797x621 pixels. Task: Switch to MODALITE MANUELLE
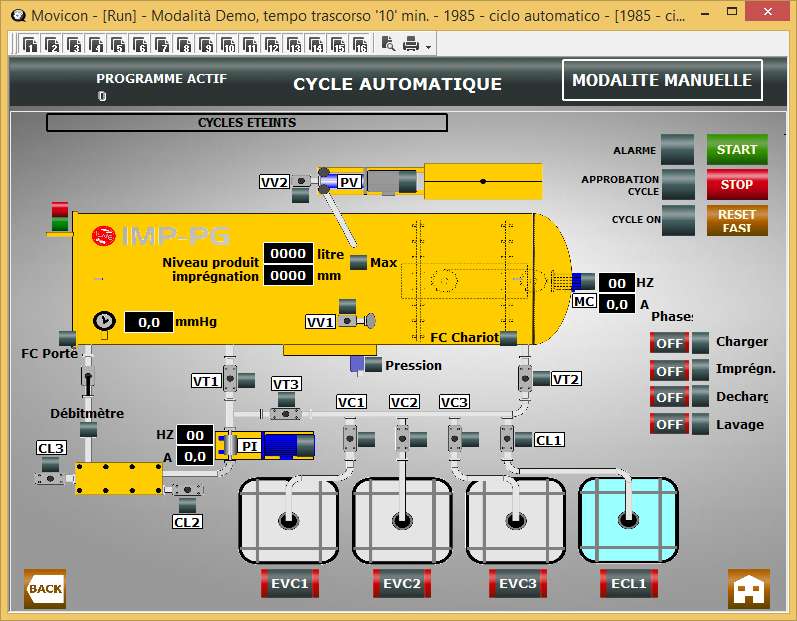[661, 81]
